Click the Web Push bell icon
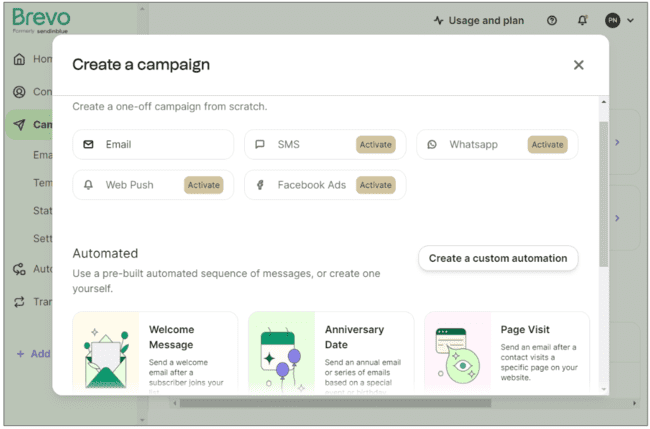 pos(88,185)
